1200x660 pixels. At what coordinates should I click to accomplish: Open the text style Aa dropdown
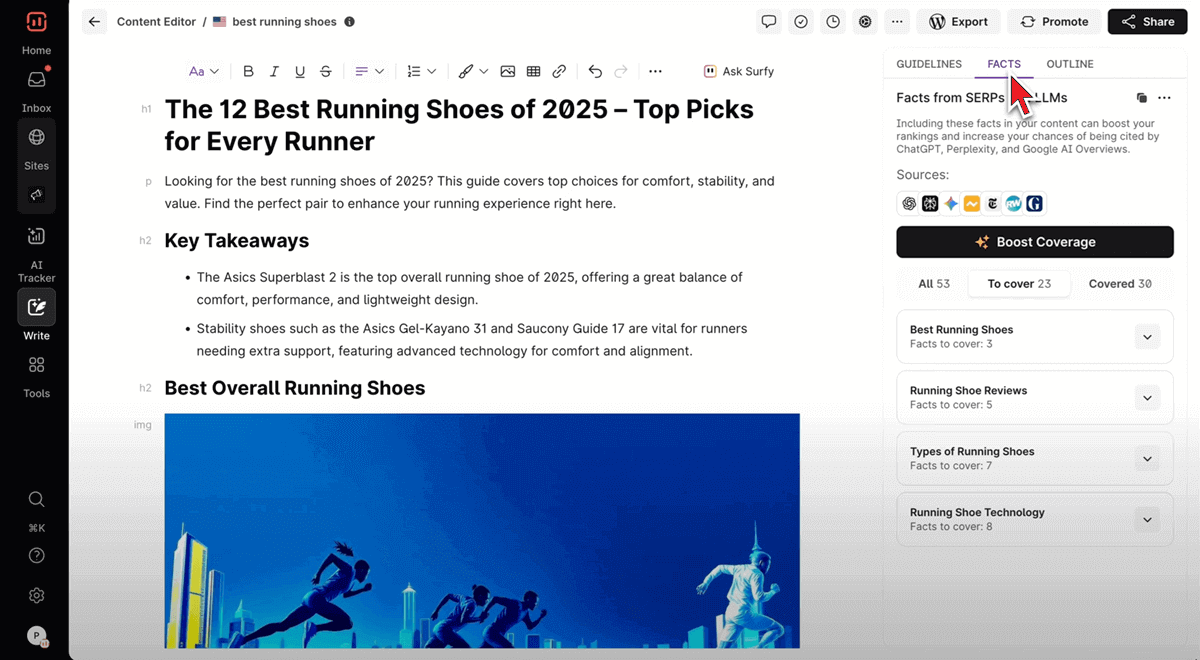pos(204,71)
